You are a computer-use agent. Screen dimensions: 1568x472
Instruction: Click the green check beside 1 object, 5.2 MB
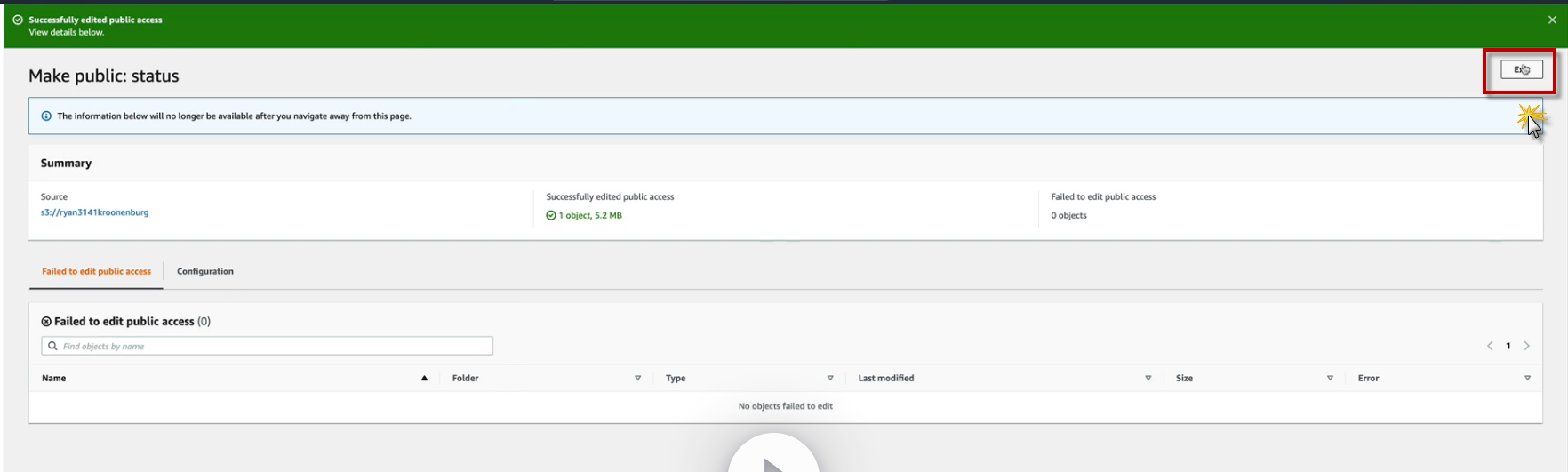tap(551, 215)
